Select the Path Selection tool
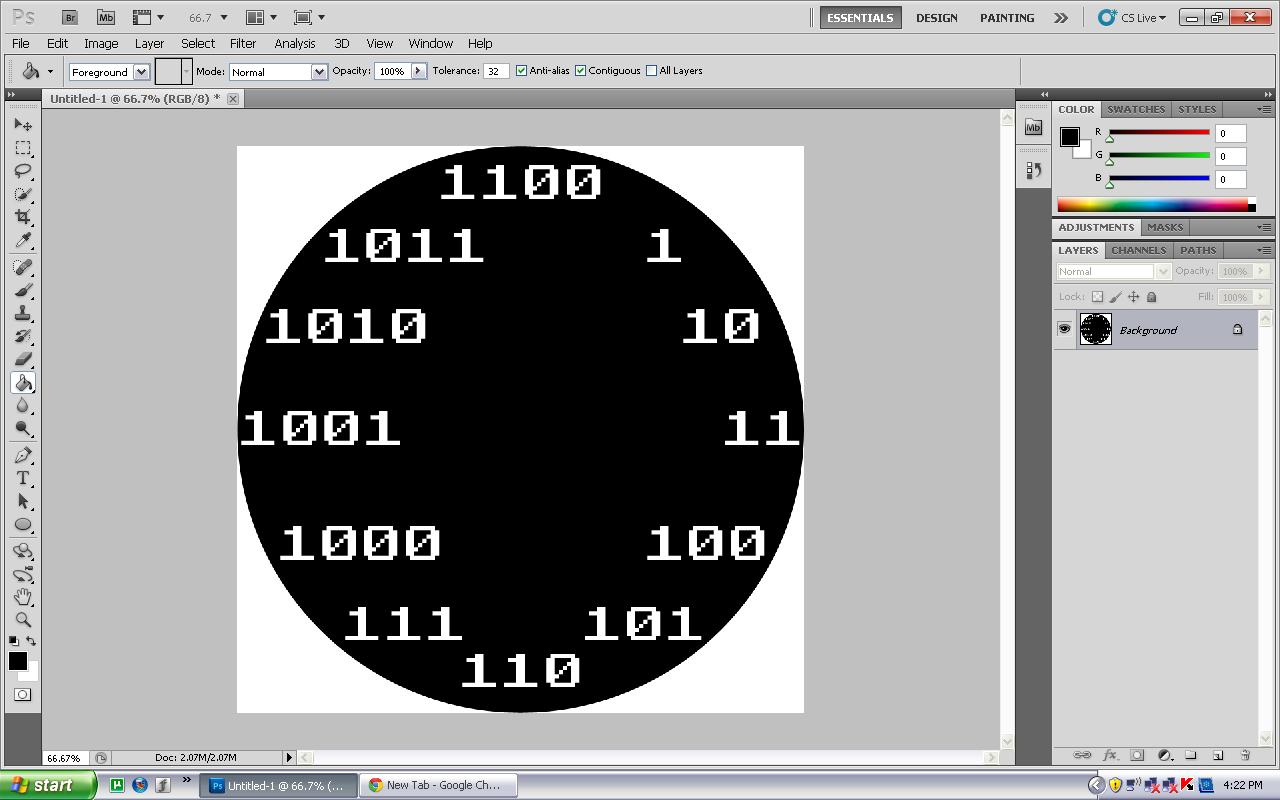This screenshot has height=800, width=1280. [23, 501]
